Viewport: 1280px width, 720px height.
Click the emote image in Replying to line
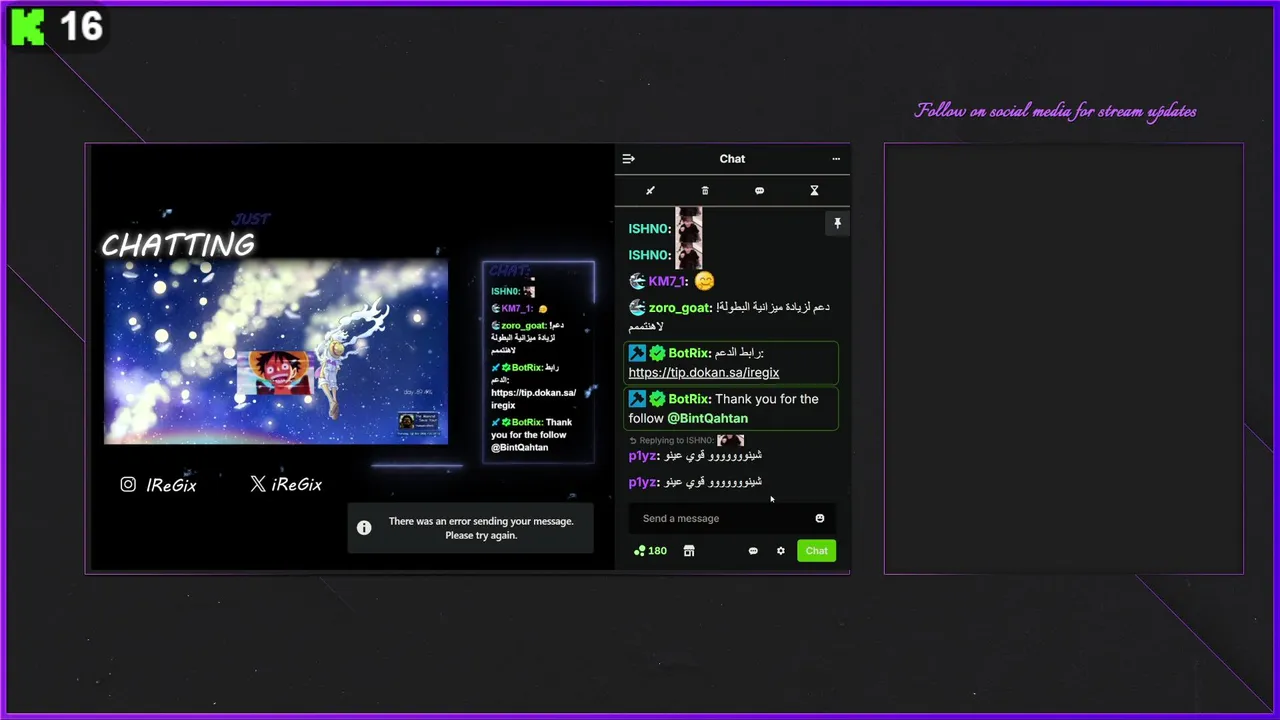coord(730,441)
